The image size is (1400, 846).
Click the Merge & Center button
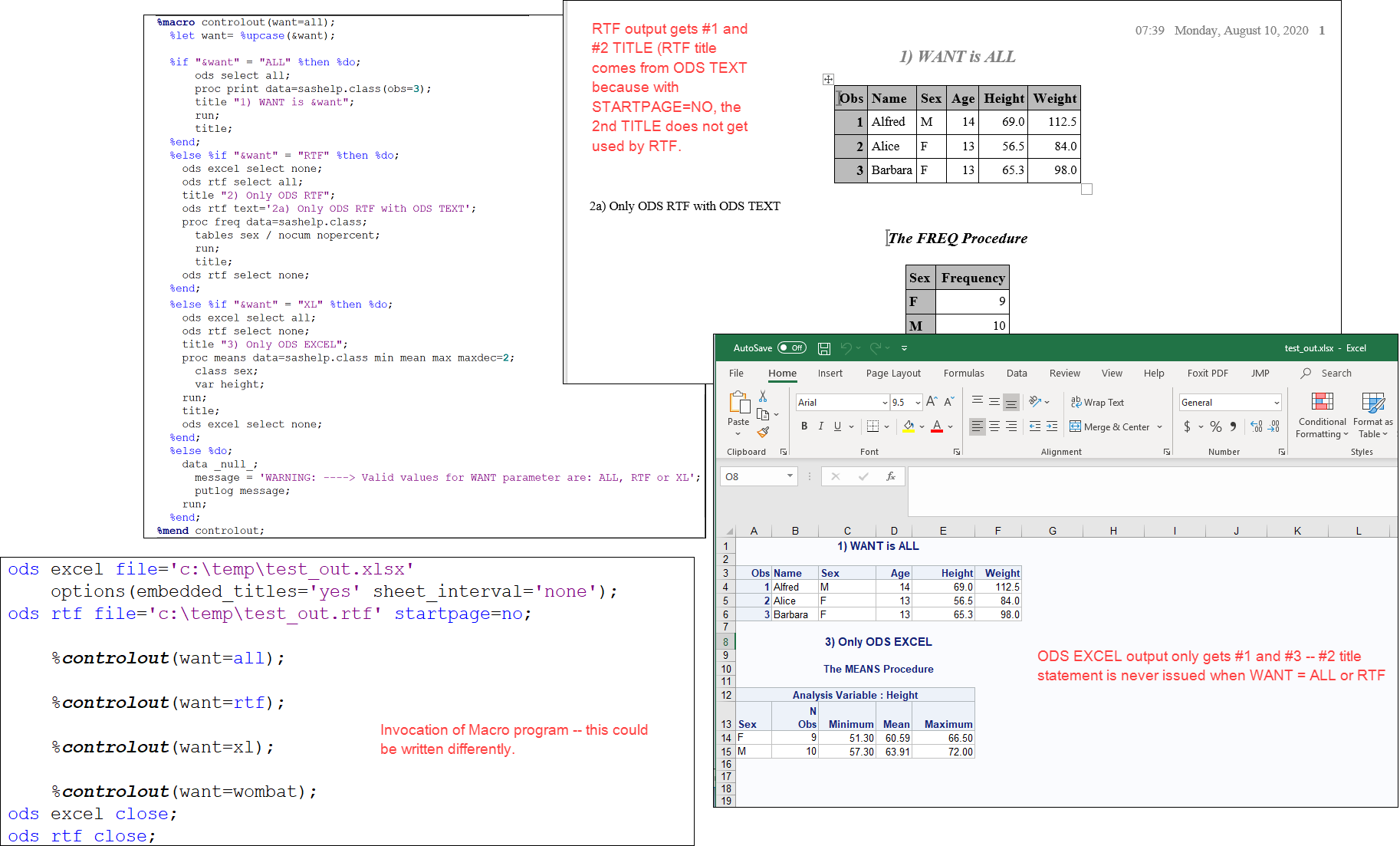(x=1109, y=427)
